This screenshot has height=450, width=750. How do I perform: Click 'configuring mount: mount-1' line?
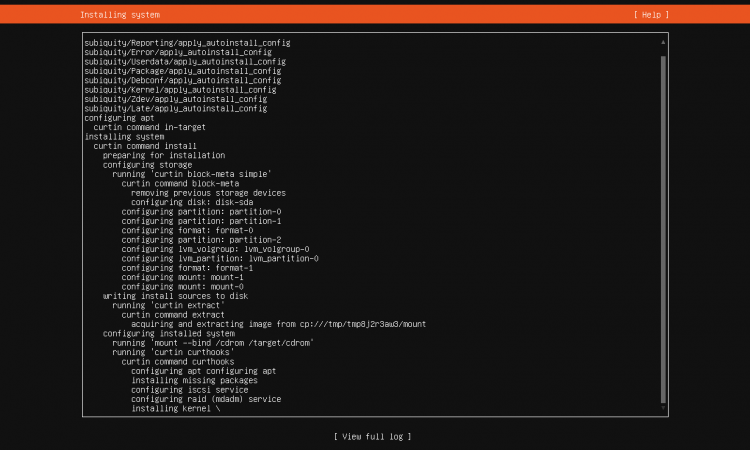tap(182, 277)
